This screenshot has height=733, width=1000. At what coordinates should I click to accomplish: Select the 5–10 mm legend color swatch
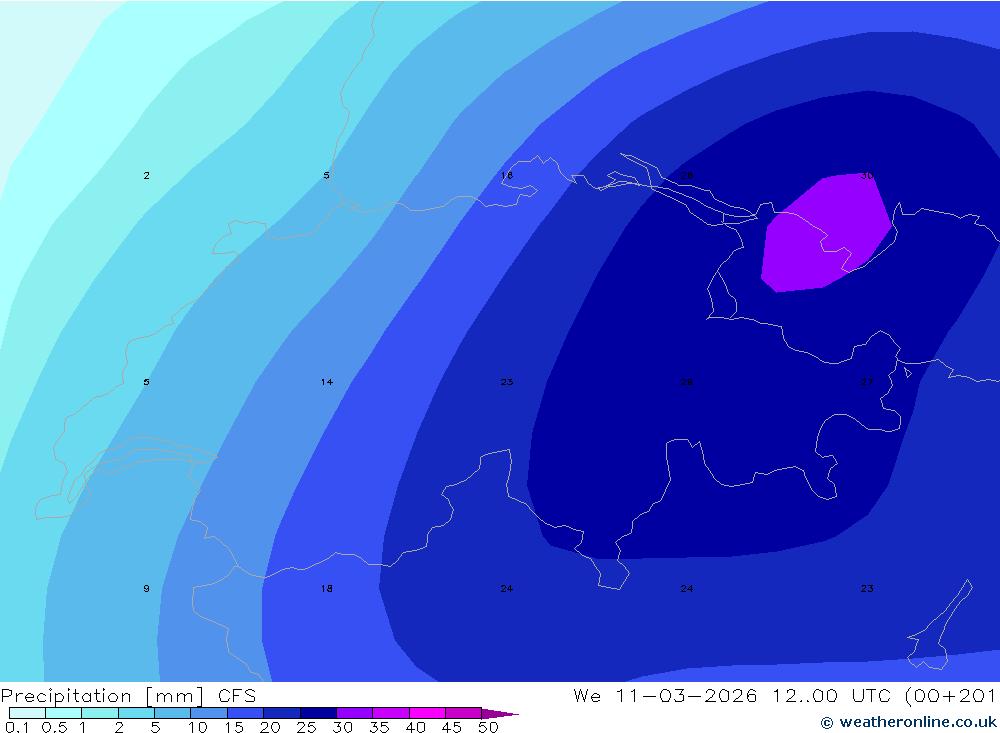(172, 713)
